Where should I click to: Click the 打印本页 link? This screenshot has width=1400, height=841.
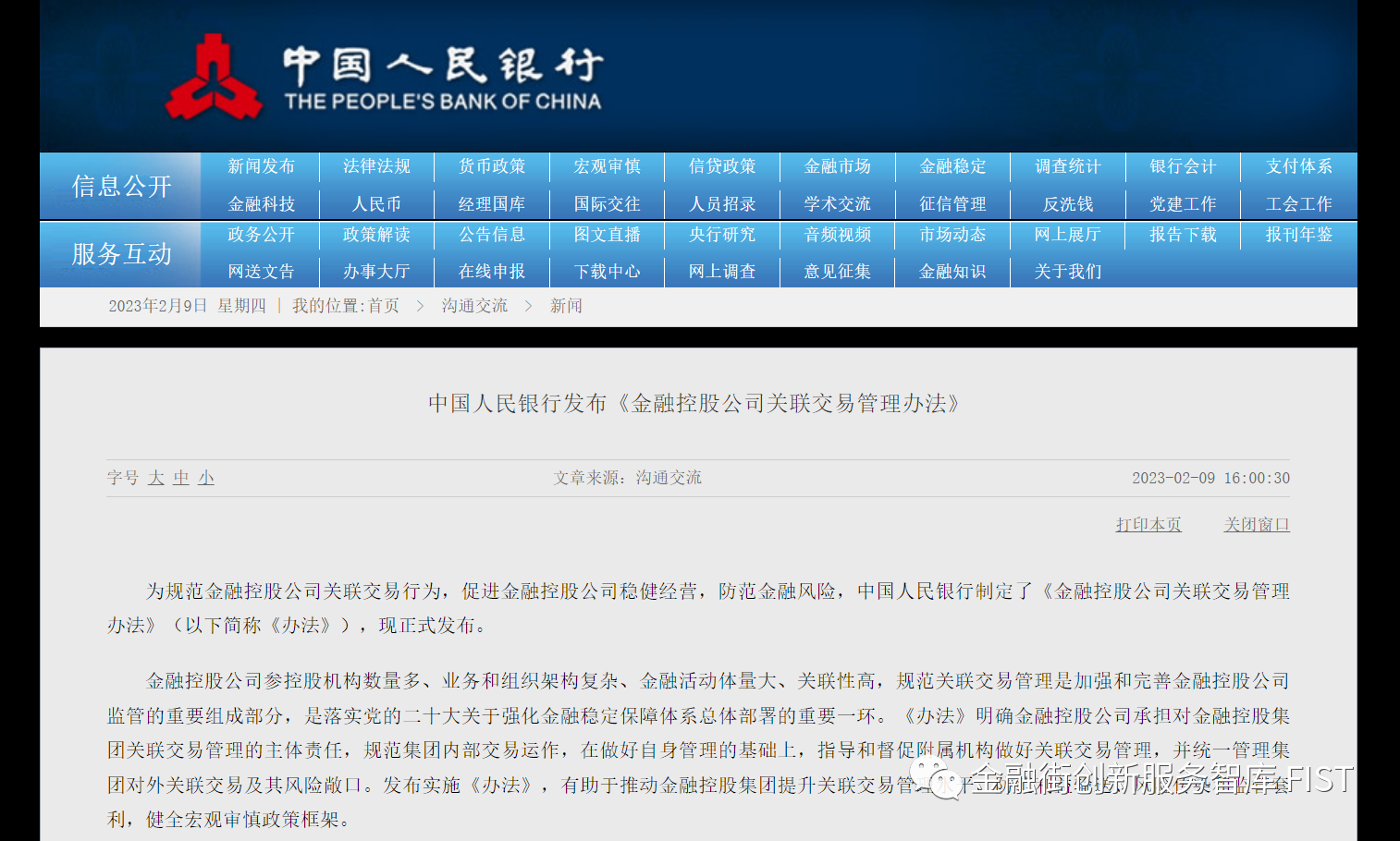click(x=1148, y=525)
